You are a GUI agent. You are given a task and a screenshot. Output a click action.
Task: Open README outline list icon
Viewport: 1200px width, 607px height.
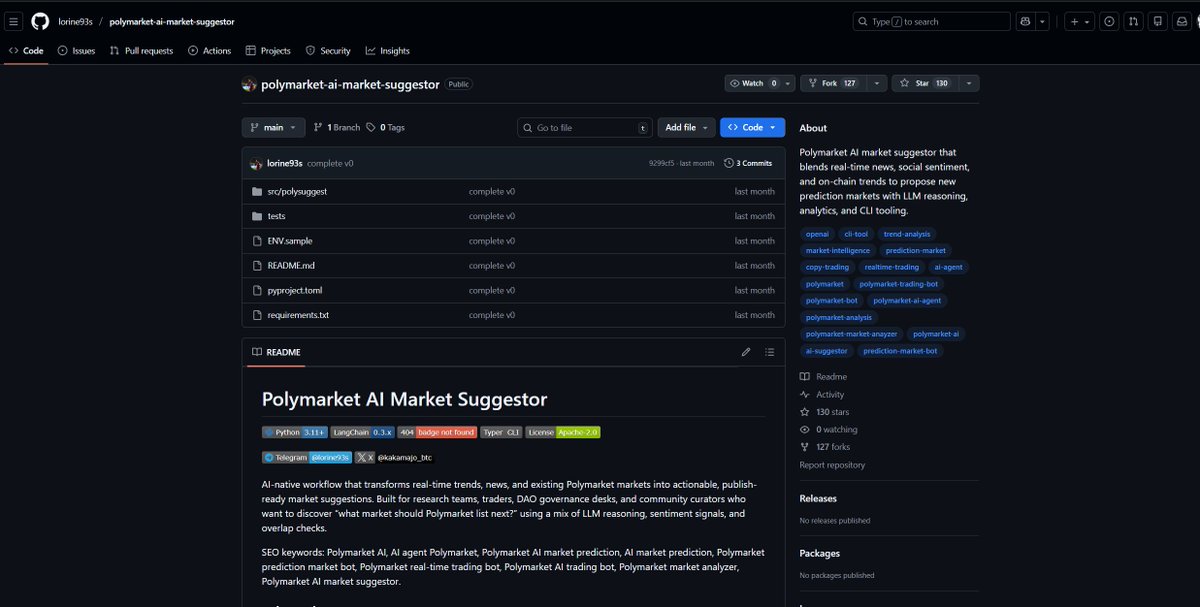pos(770,352)
